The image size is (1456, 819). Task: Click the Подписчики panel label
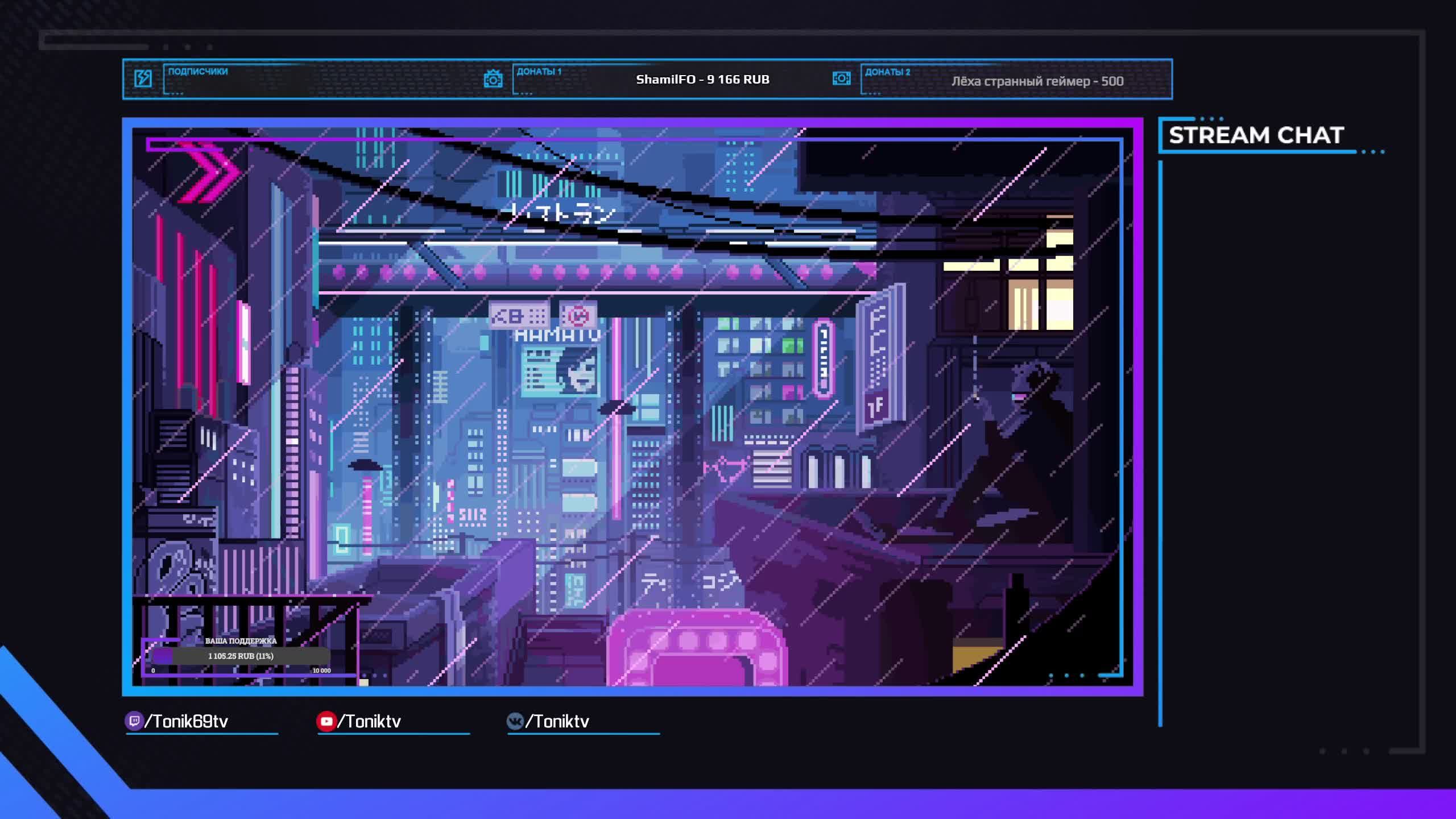(x=197, y=72)
